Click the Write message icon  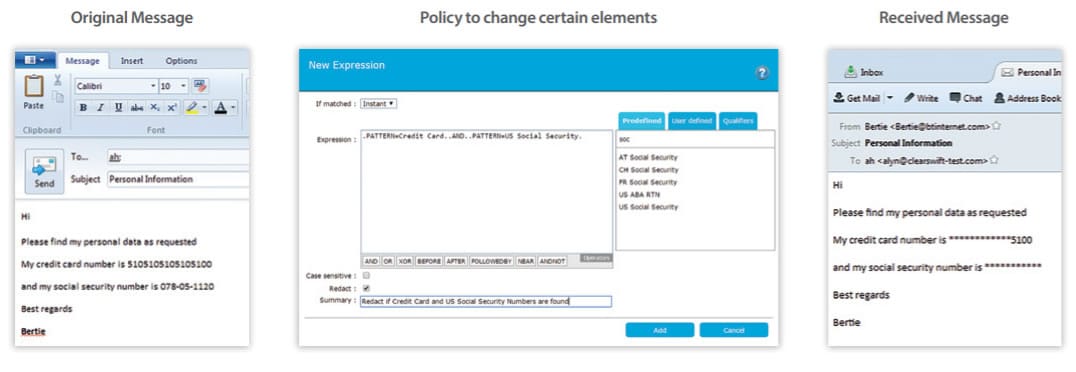coord(909,98)
